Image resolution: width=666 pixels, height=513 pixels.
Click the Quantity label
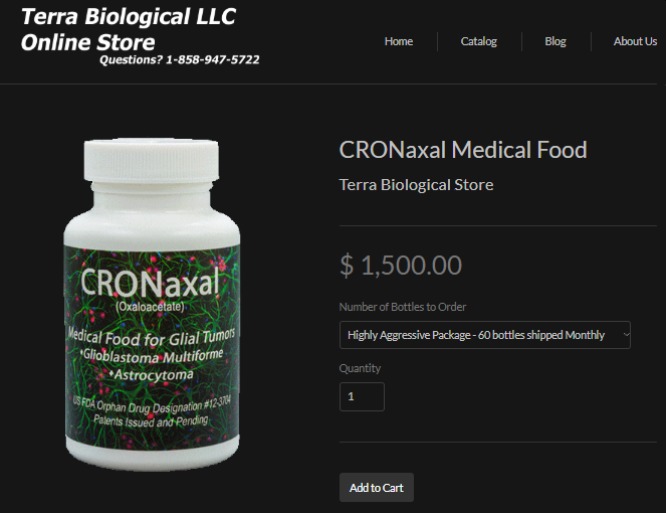(x=360, y=368)
